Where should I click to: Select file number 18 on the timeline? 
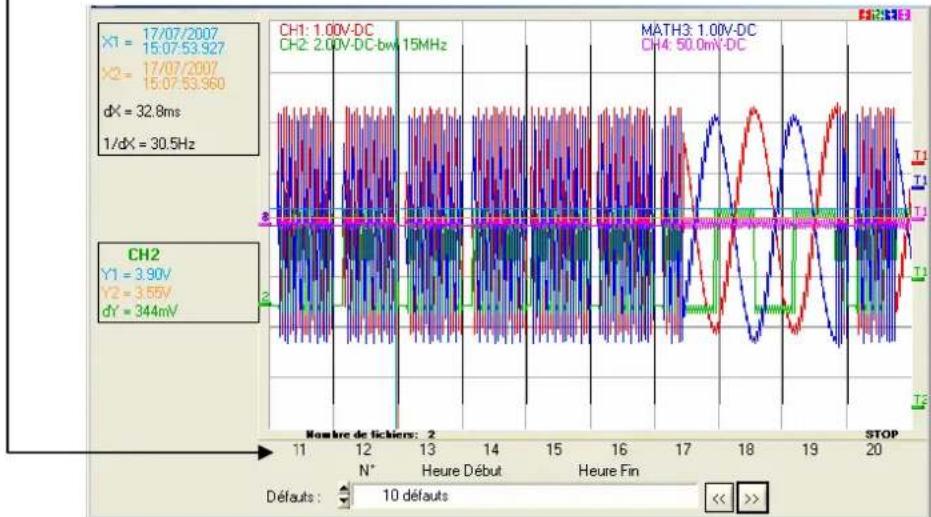(746, 450)
